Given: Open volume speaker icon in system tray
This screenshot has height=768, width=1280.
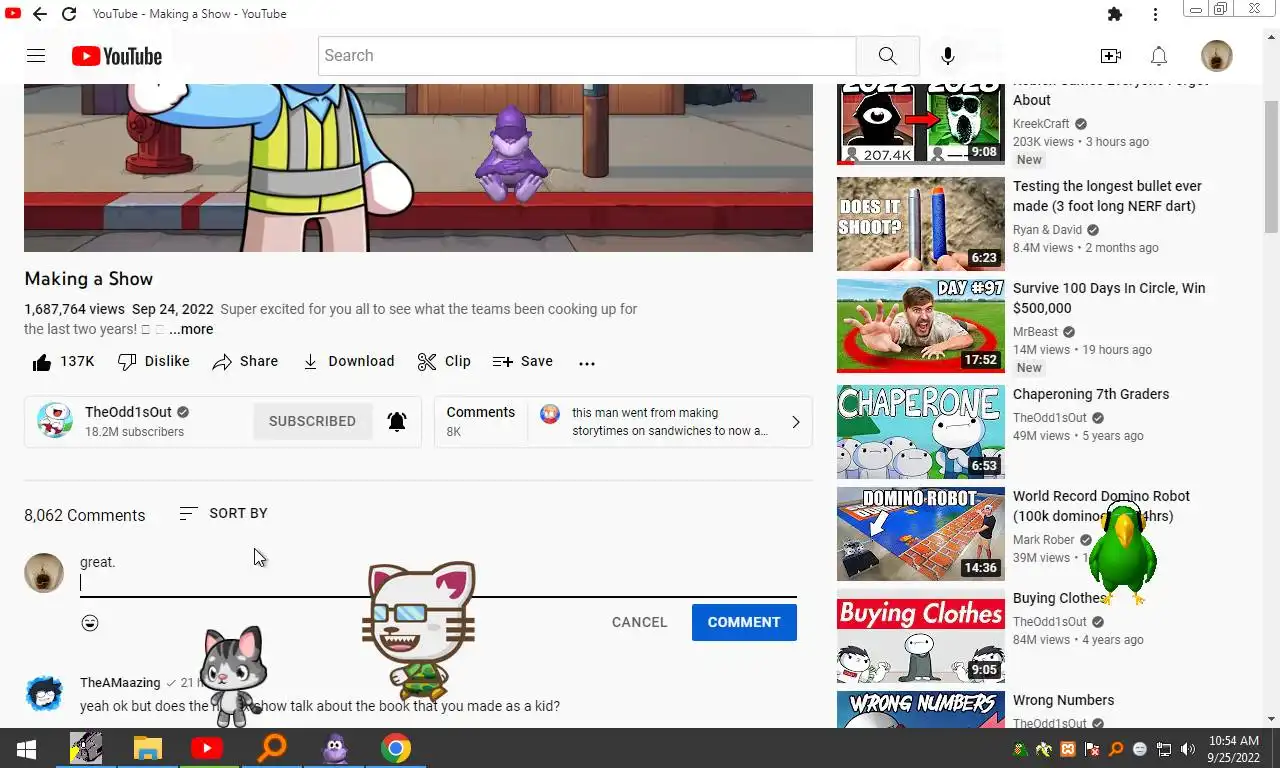Looking at the screenshot, I should point(1187,749).
